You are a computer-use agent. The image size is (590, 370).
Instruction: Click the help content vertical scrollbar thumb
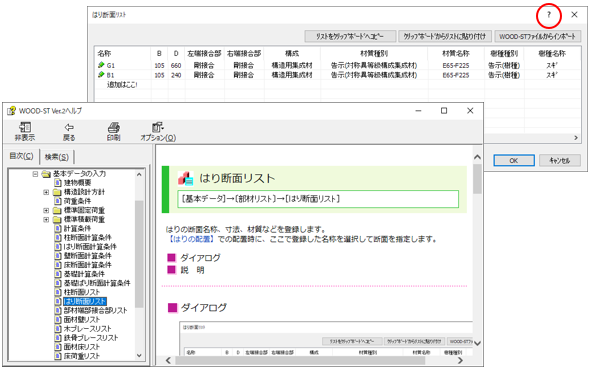pos(477,179)
